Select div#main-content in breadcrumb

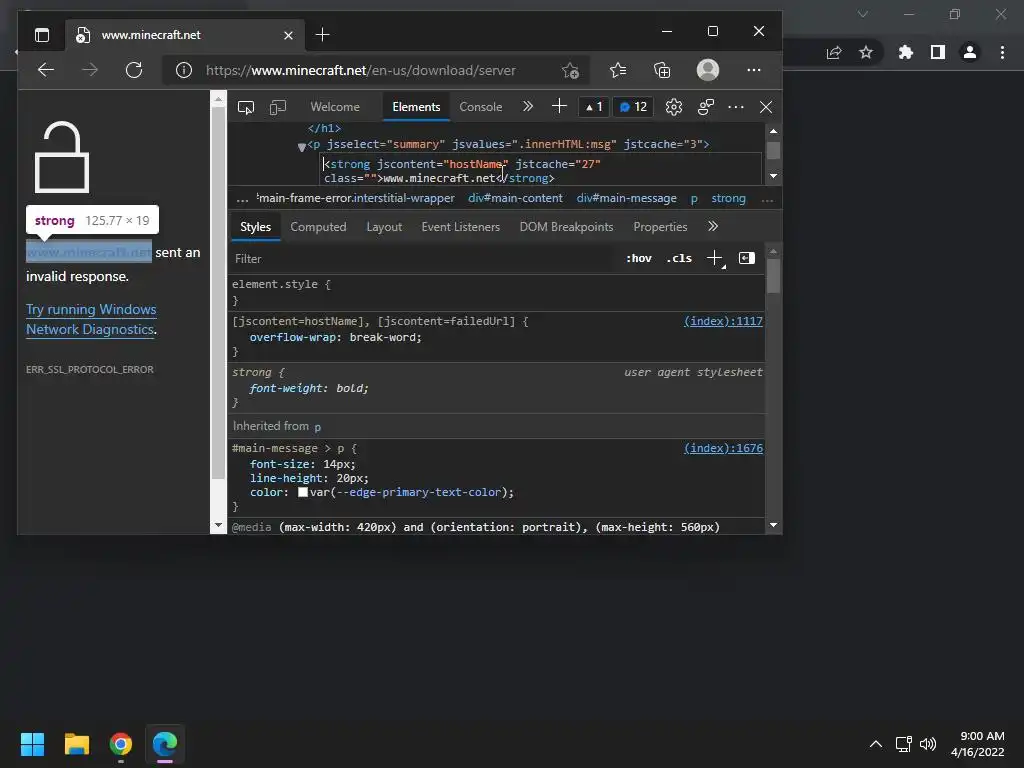515,198
